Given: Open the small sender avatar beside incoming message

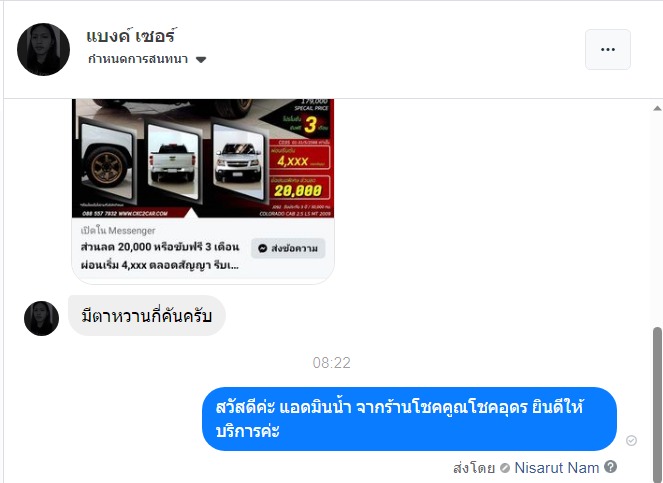Looking at the screenshot, I should [41, 318].
